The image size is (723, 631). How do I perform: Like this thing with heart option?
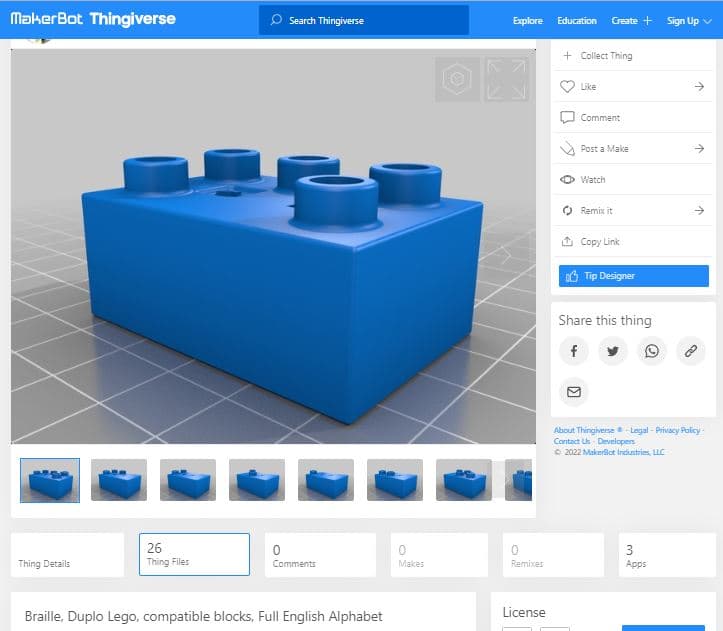click(x=632, y=87)
